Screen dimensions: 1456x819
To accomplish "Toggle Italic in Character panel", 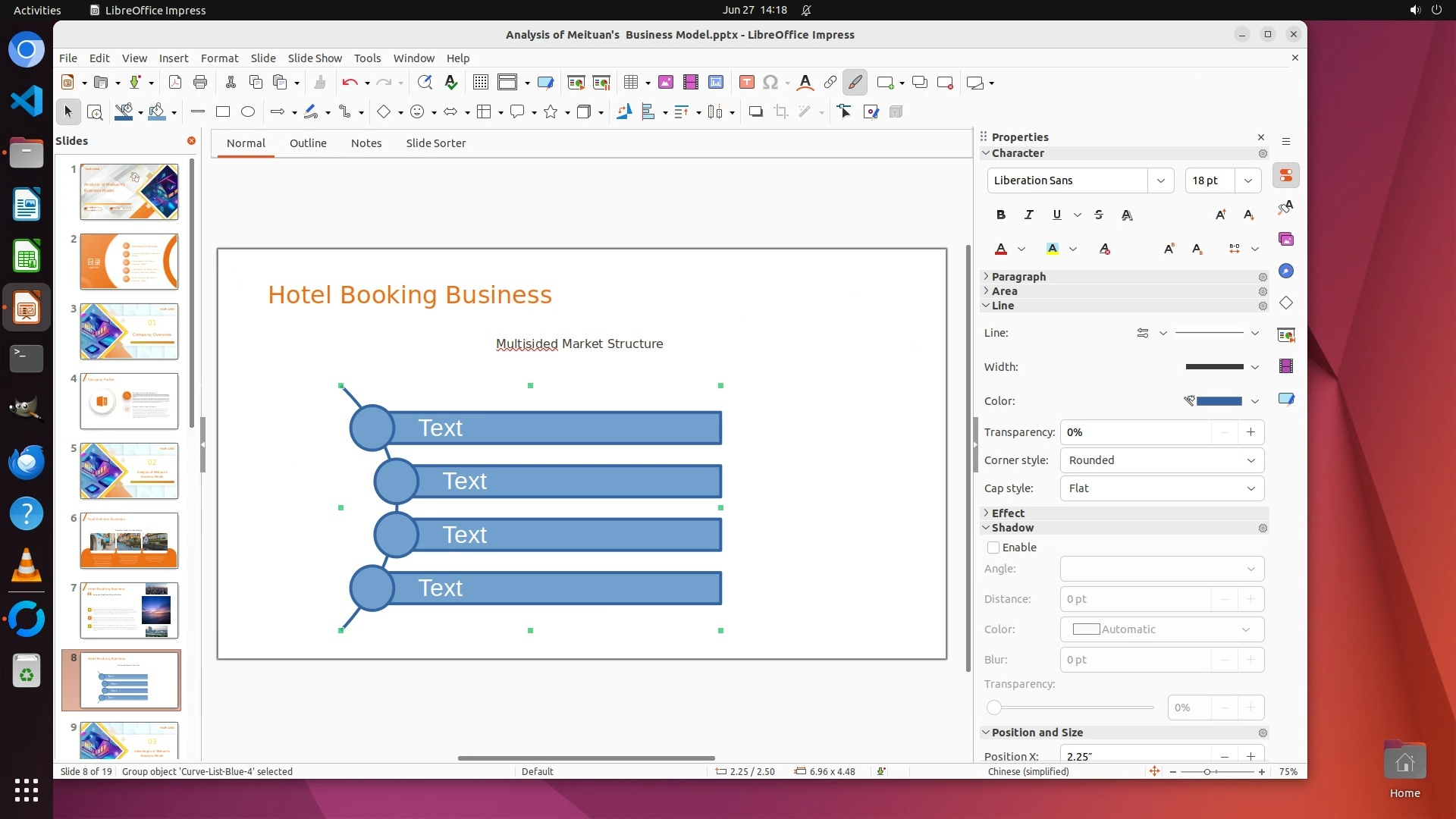I will (1029, 215).
